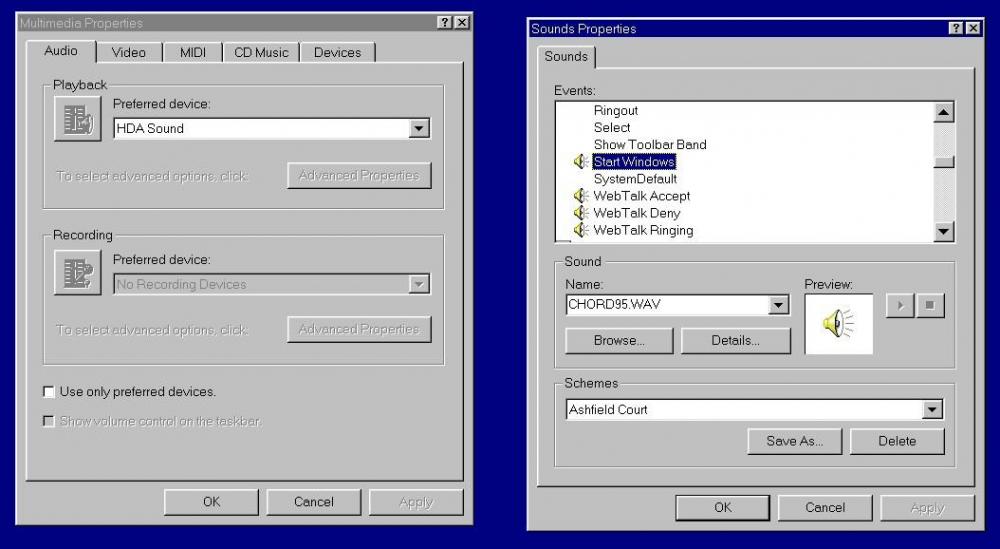Click the HDA Sound device field
Screen dimensions: 1000x549
pos(261,128)
